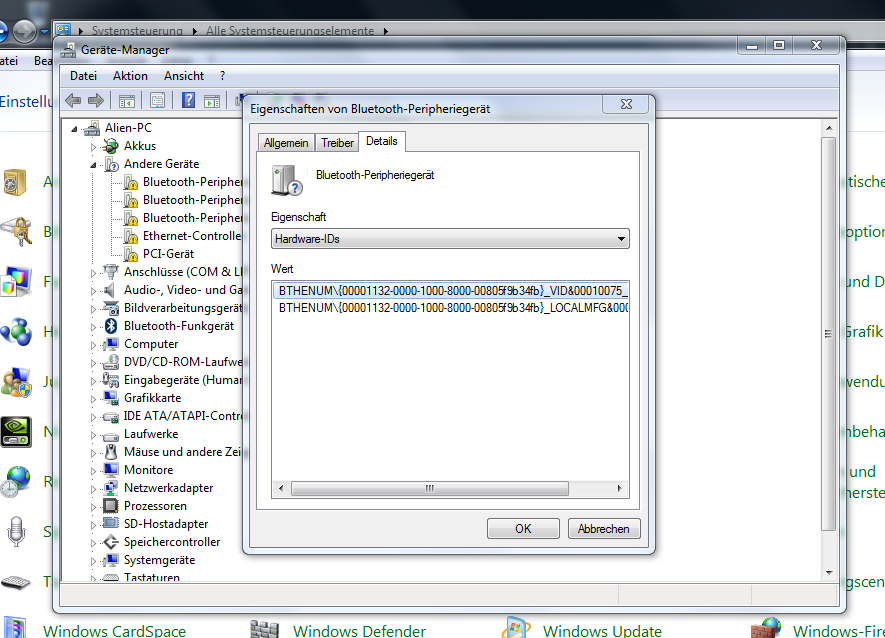
Task: Click the Mäuse und andere Zeigegeräte icon
Action: (x=112, y=452)
